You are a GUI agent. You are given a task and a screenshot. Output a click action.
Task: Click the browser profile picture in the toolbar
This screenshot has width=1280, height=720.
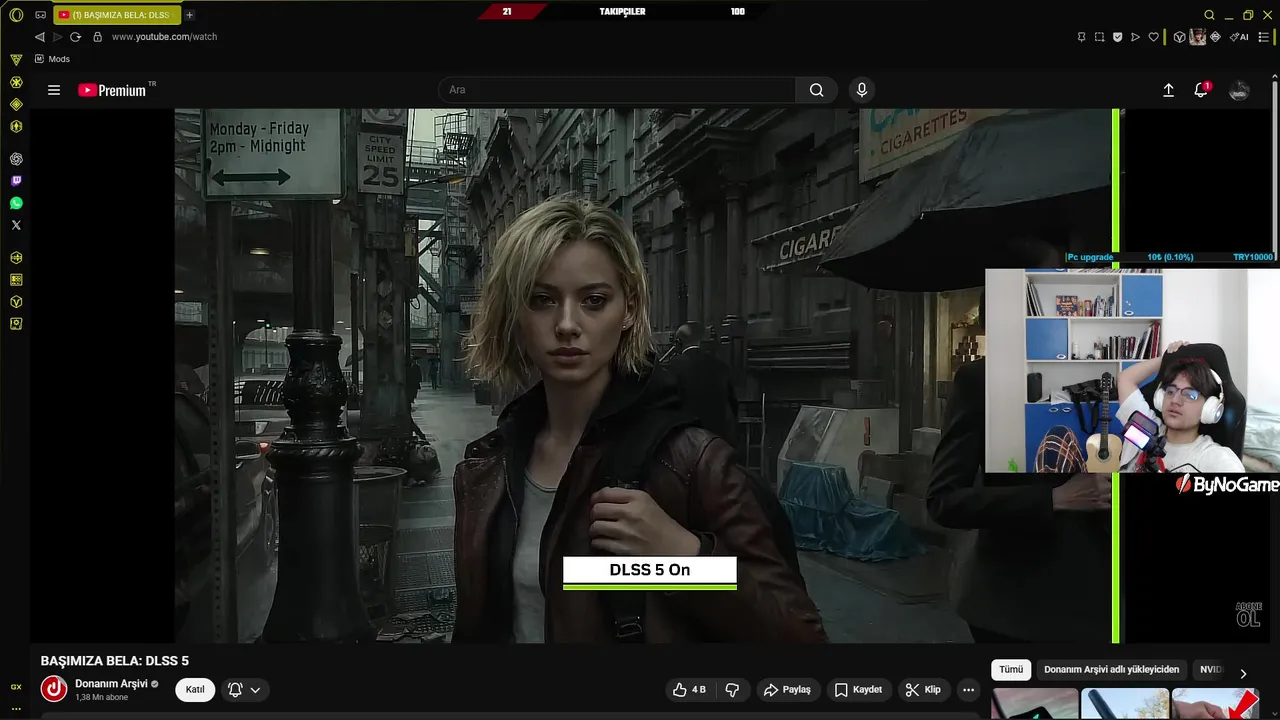pyautogui.click(x=1197, y=37)
